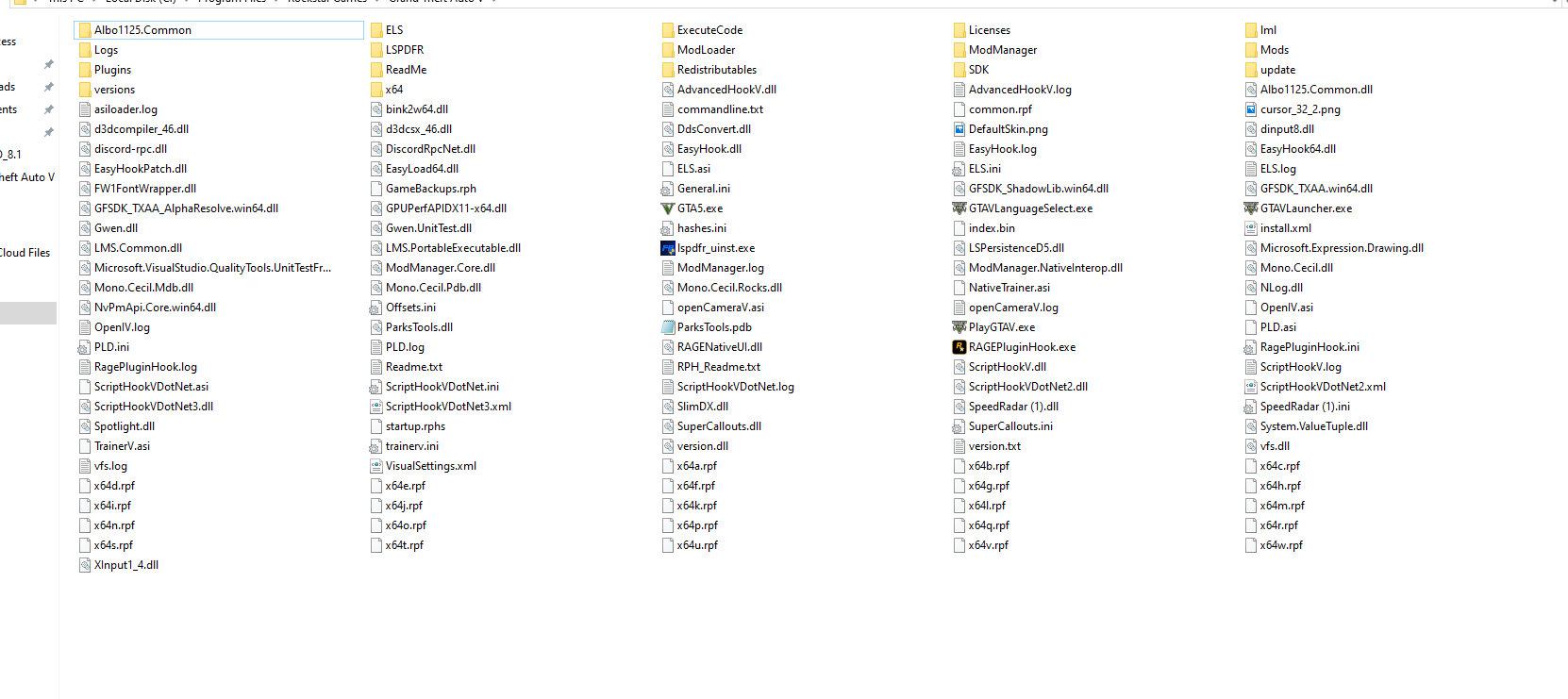Click the SDK folder icon
Viewport: 1568px width, 699px height.
click(x=959, y=70)
